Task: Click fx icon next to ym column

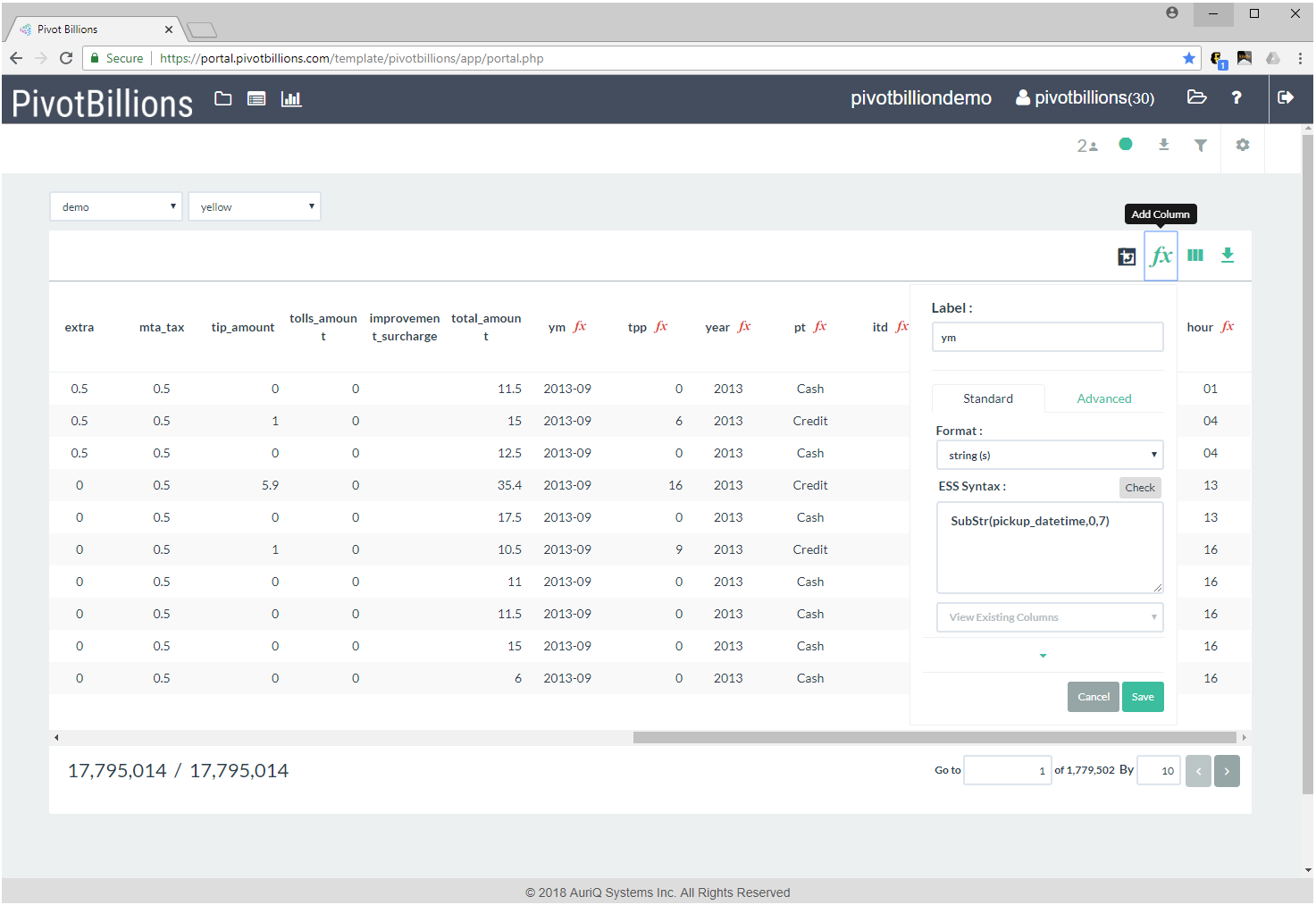Action: coord(580,327)
